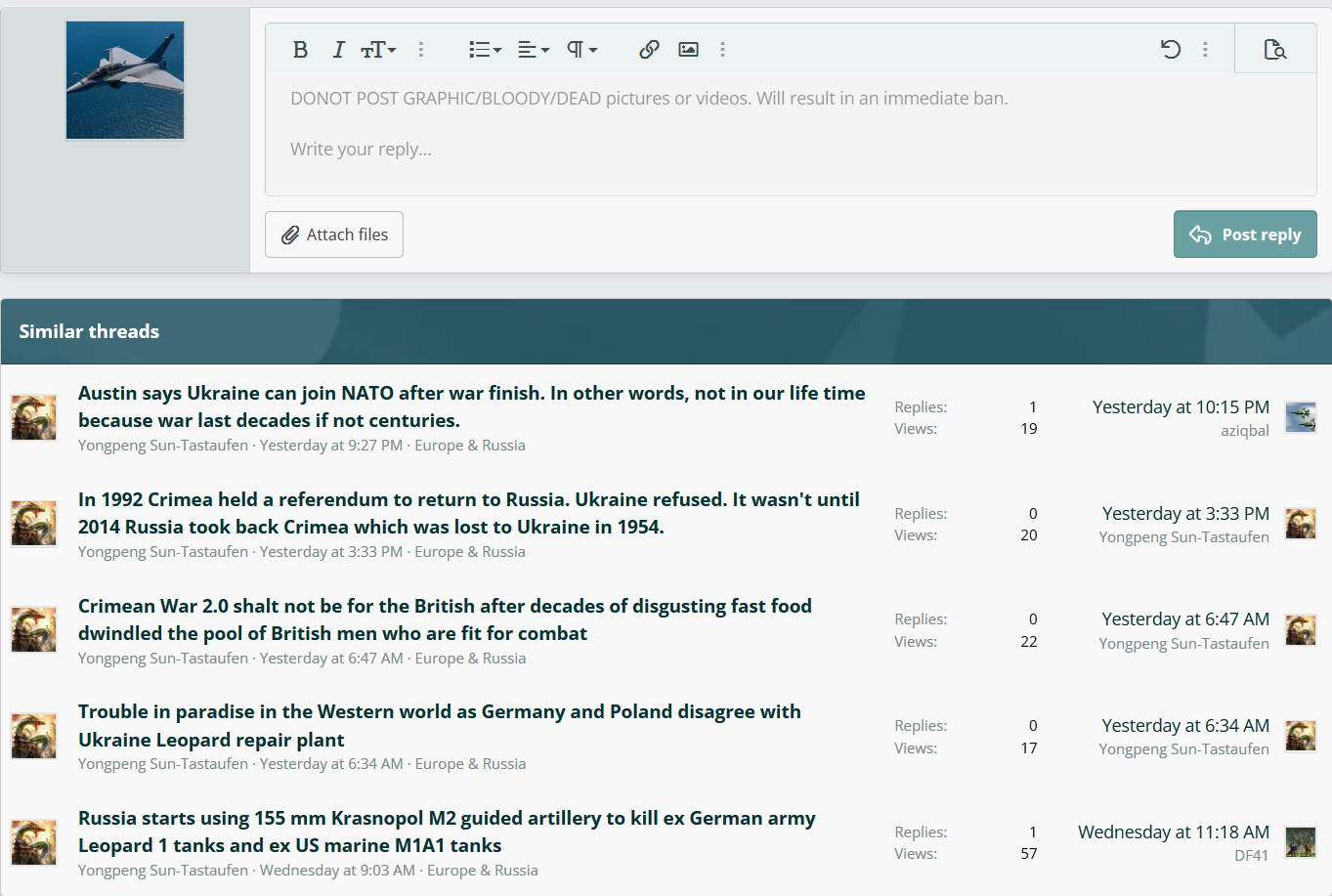Open Europe & Russia forum from Austin NATO thread

coord(470,446)
